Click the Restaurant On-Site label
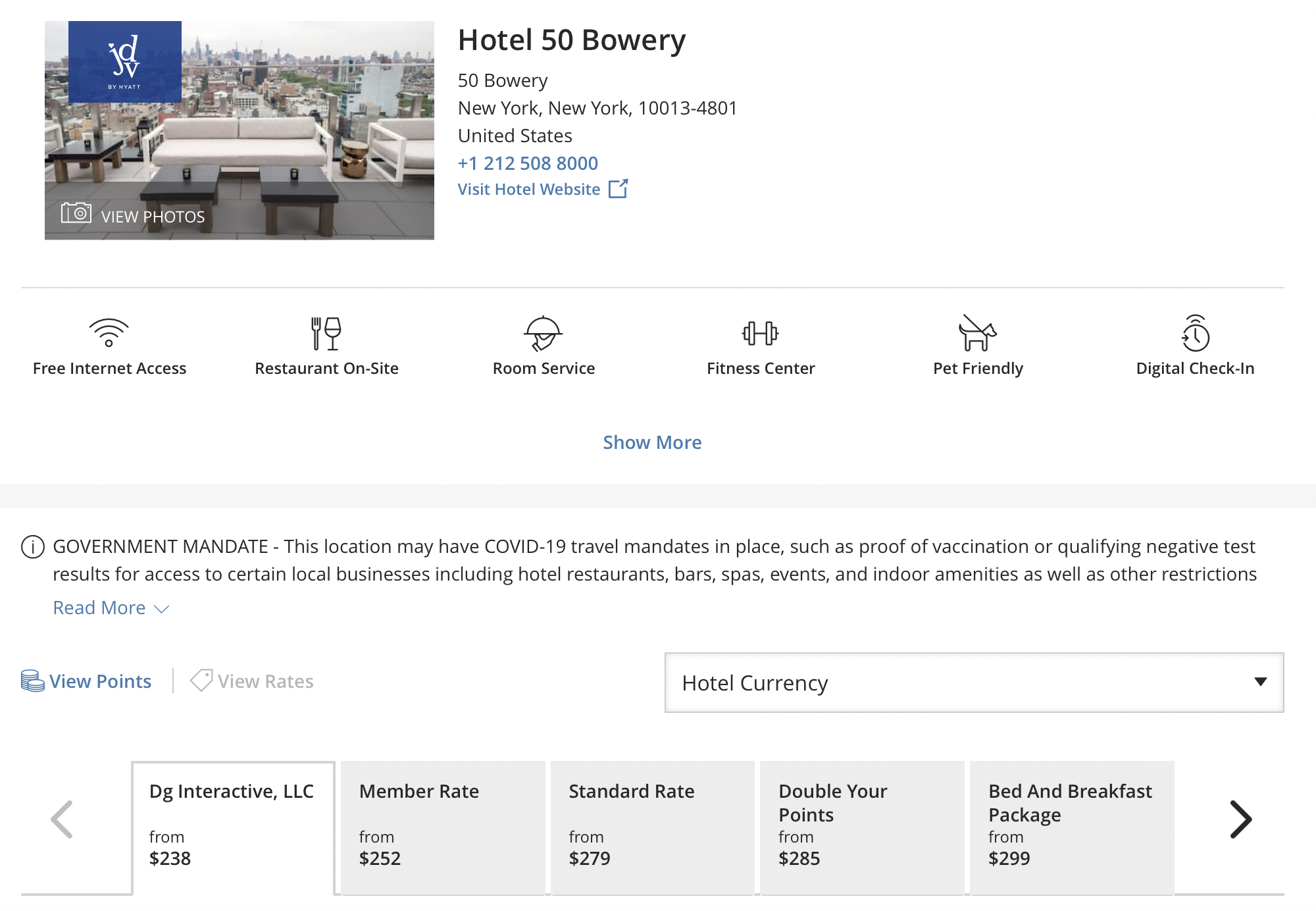 pyautogui.click(x=326, y=369)
